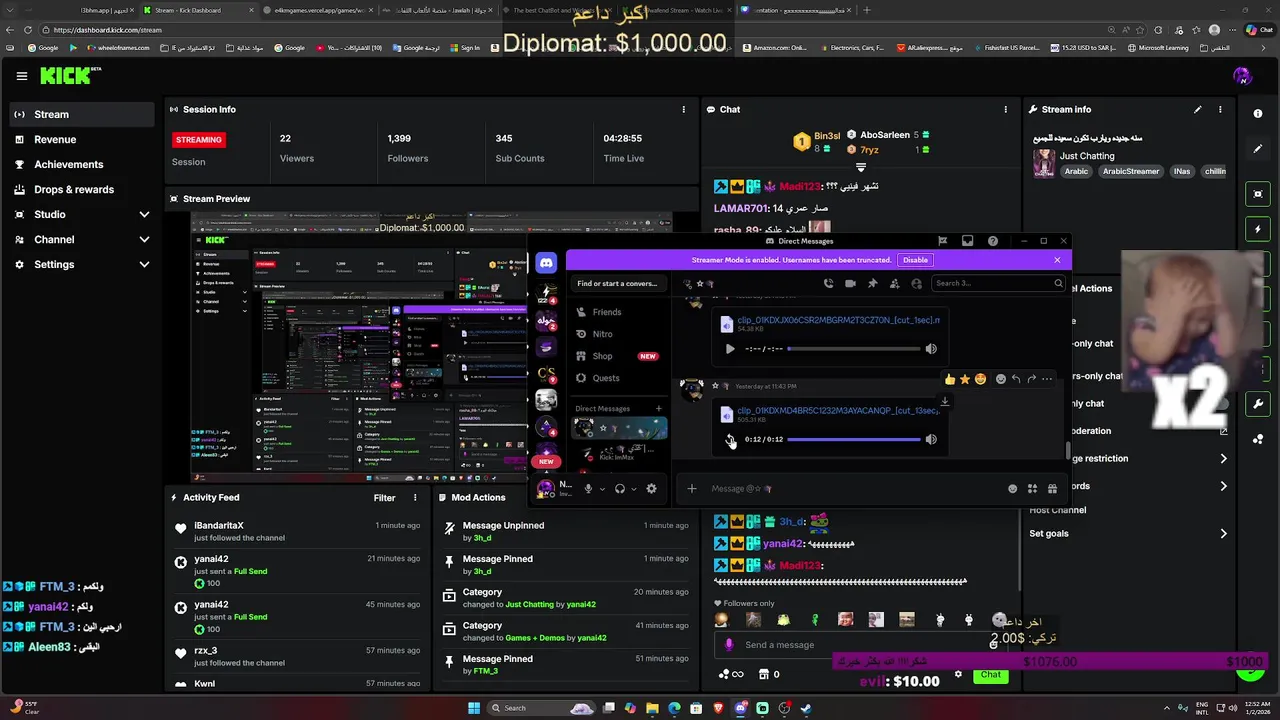Show the Discord user profile panel

[916, 283]
